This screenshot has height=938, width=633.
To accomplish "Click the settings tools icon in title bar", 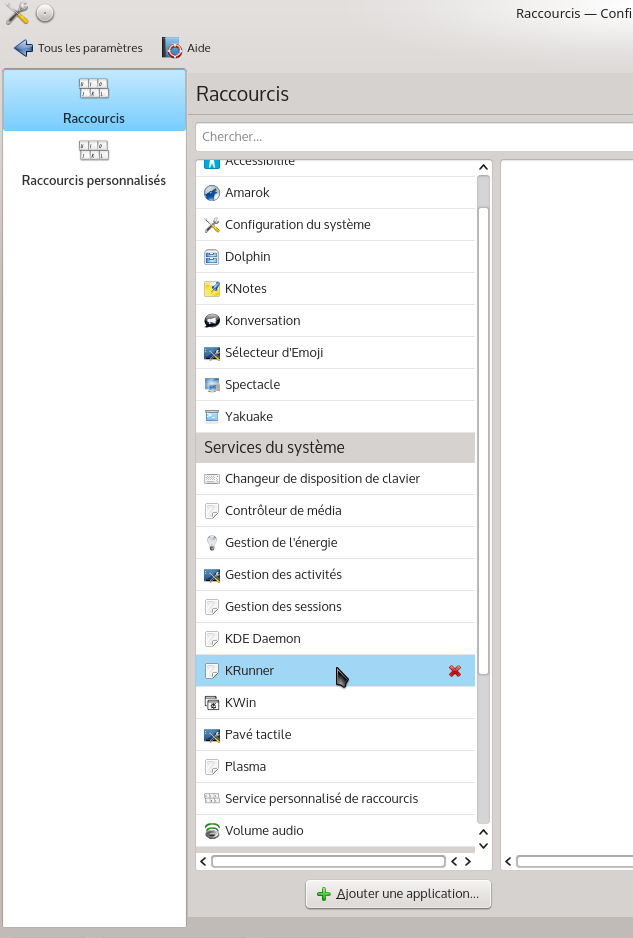I will [x=17, y=13].
